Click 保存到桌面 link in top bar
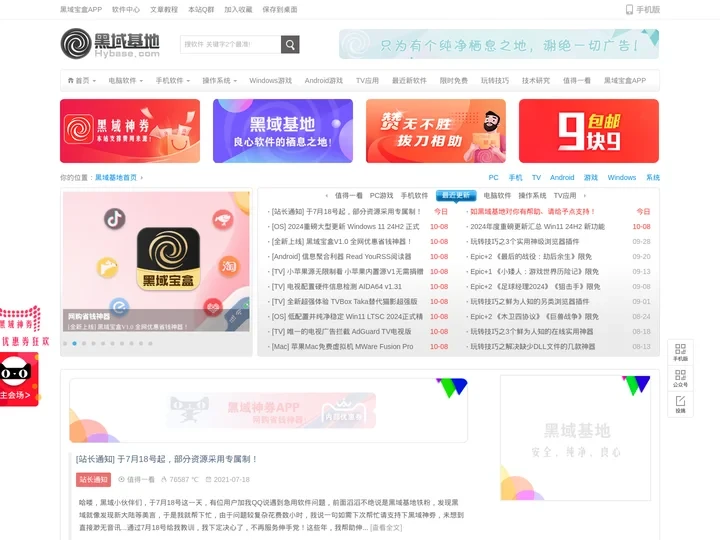Image resolution: width=720 pixels, height=540 pixels. [x=280, y=9]
